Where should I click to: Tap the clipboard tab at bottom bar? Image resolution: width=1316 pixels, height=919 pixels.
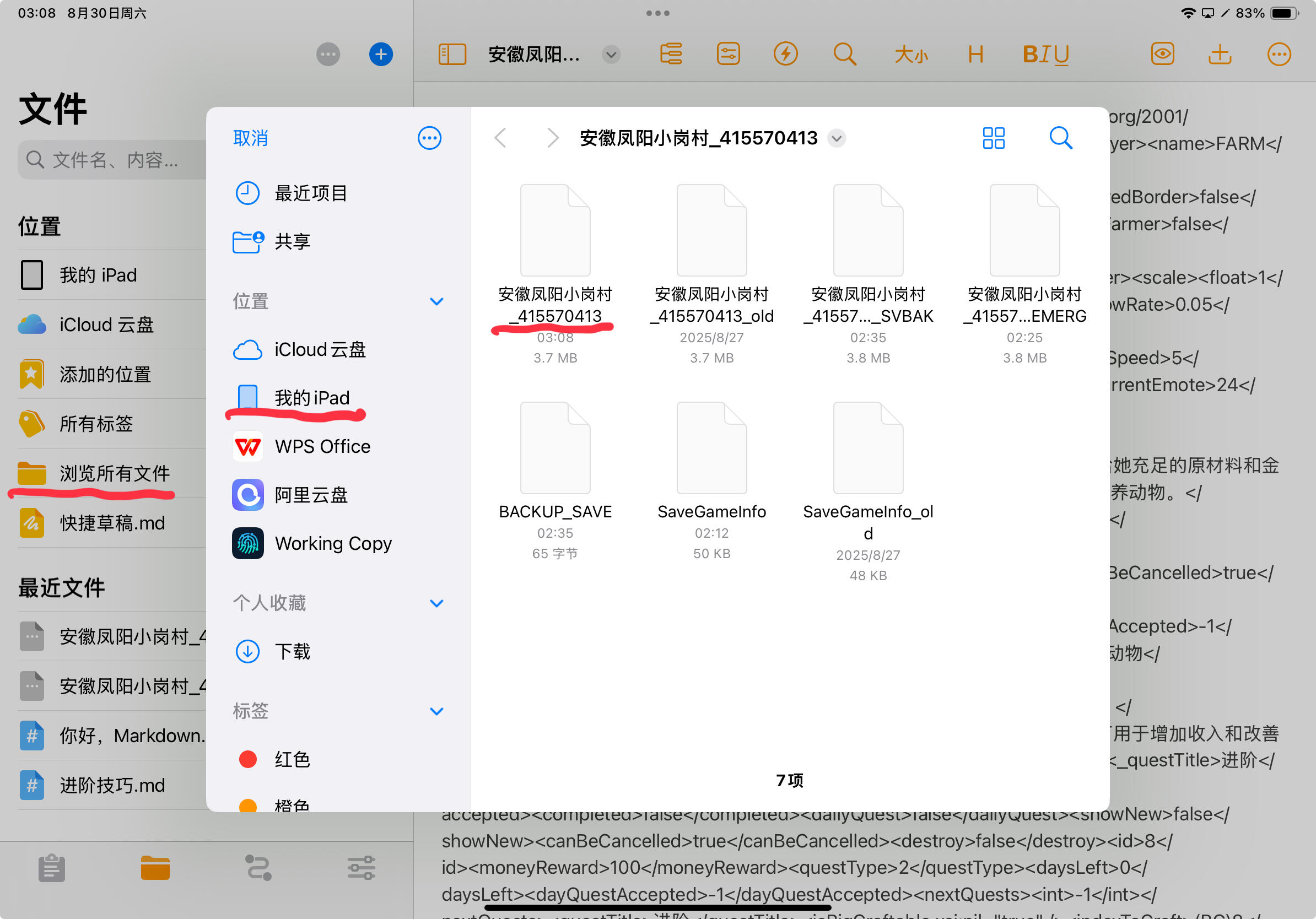coord(52,868)
